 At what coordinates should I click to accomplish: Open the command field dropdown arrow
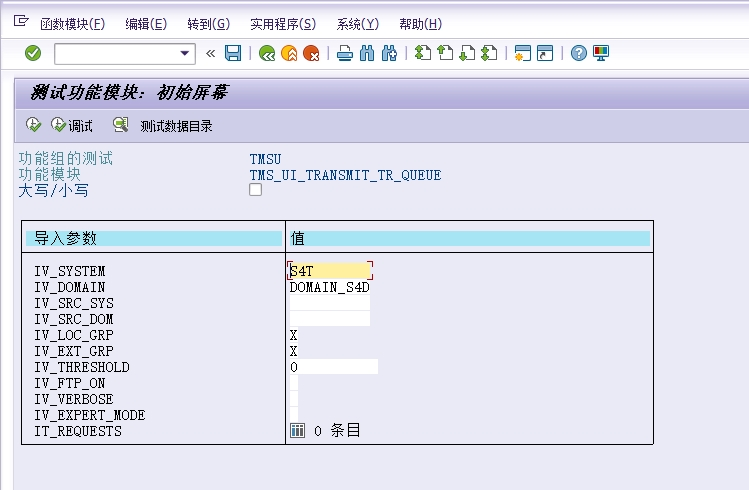[x=184, y=53]
